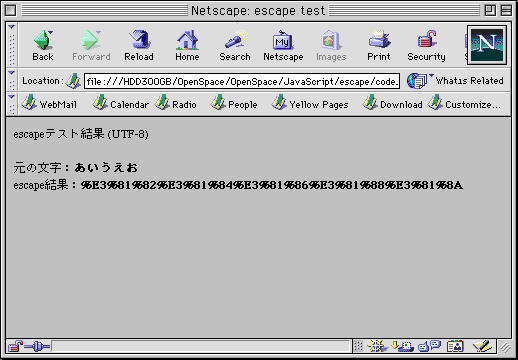The width and height of the screenshot is (518, 360).
Task: Click the Netscape N logo throbber
Action: (487, 45)
